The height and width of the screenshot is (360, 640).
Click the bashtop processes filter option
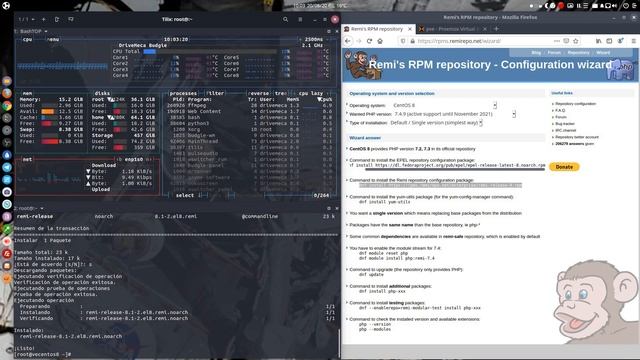(x=215, y=93)
